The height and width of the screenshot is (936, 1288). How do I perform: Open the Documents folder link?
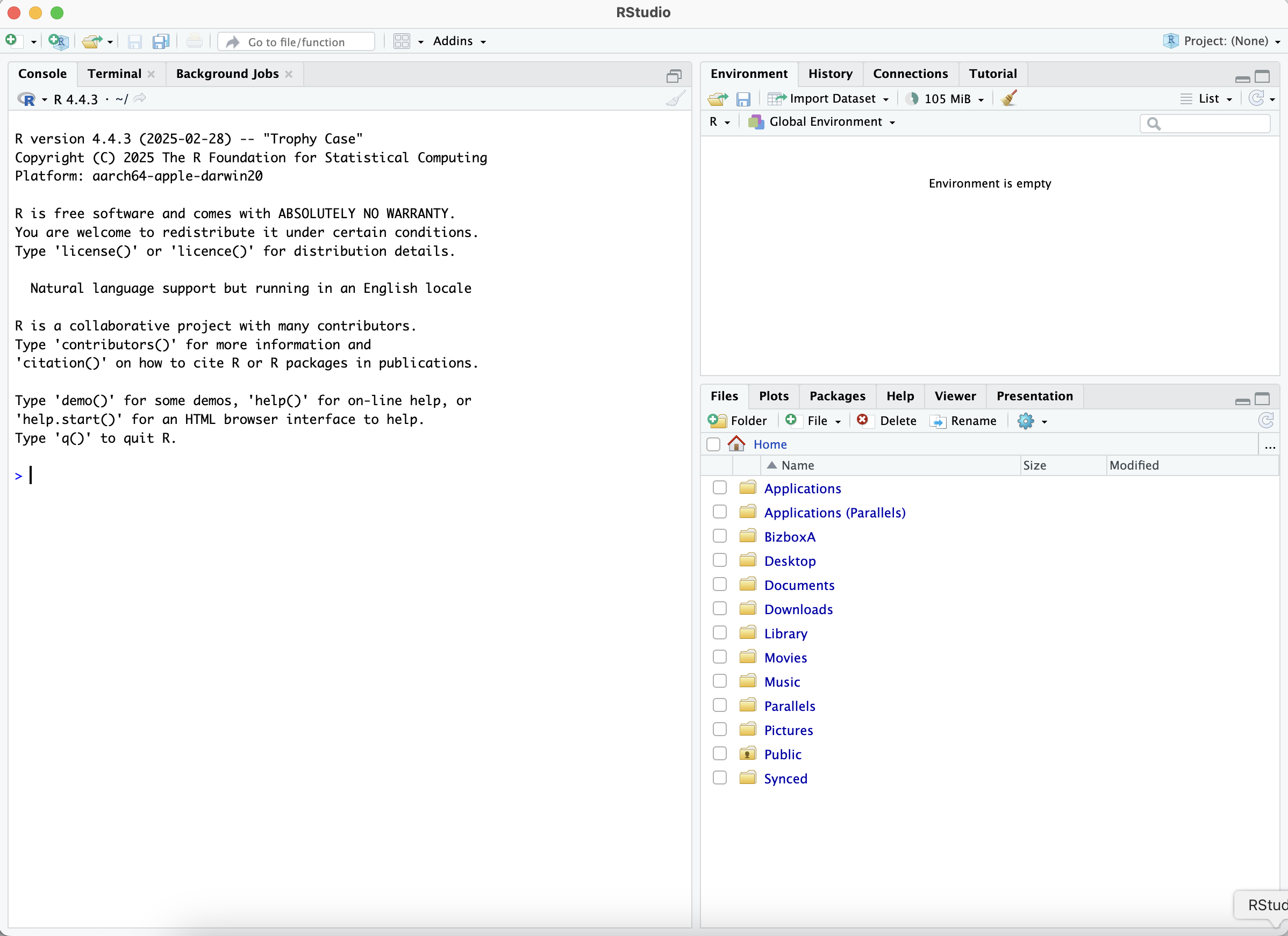click(x=799, y=585)
